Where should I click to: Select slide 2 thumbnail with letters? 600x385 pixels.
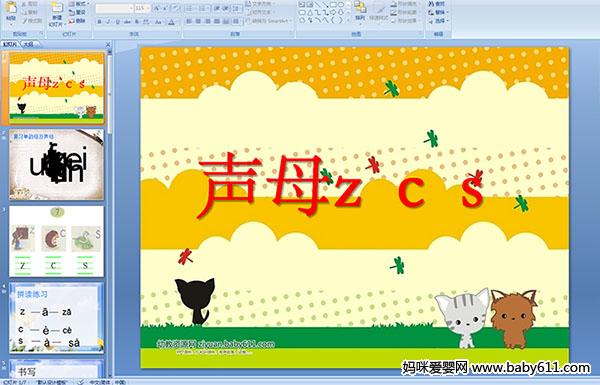(57, 165)
